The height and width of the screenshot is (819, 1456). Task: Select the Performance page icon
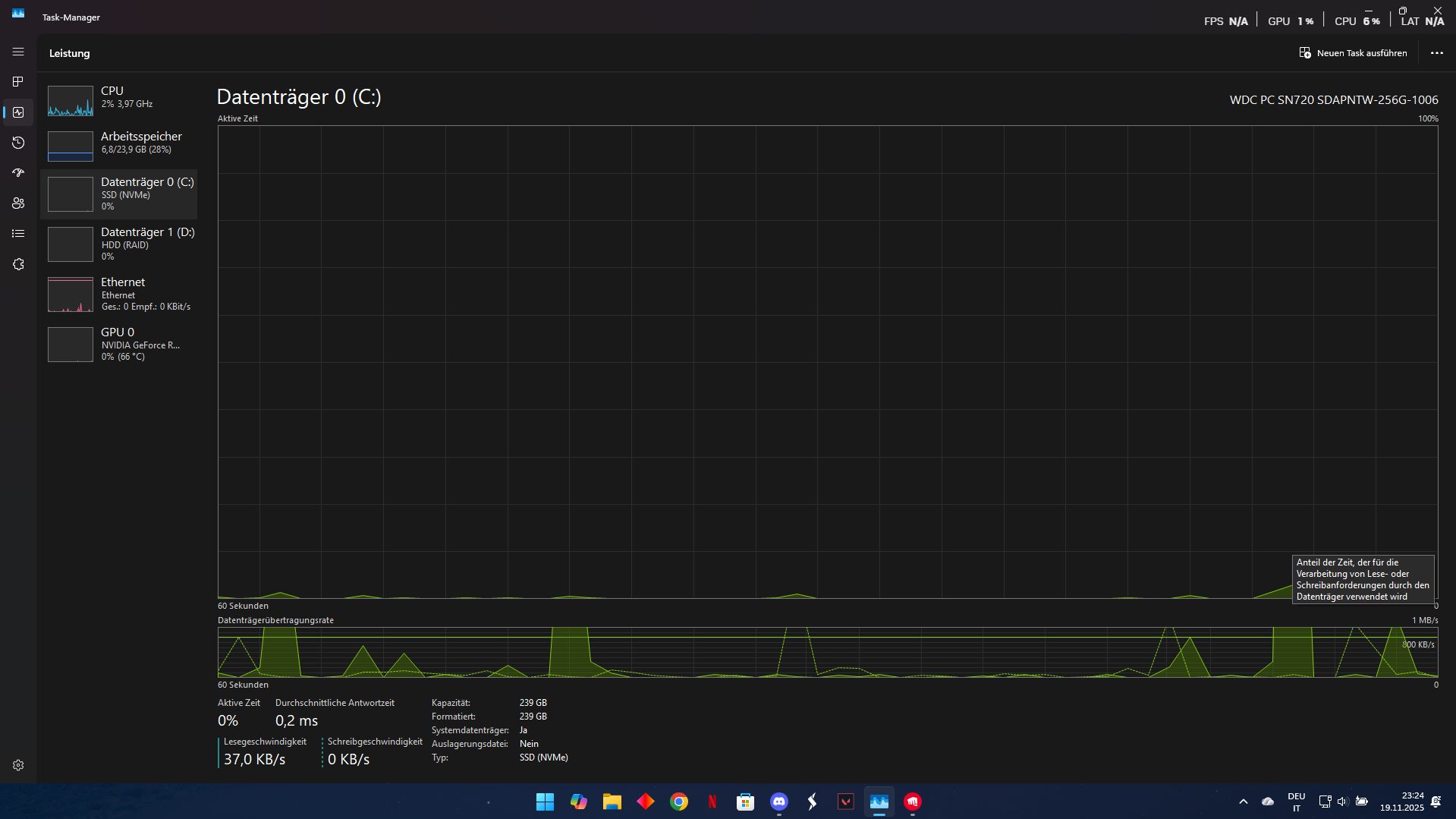pos(18,112)
